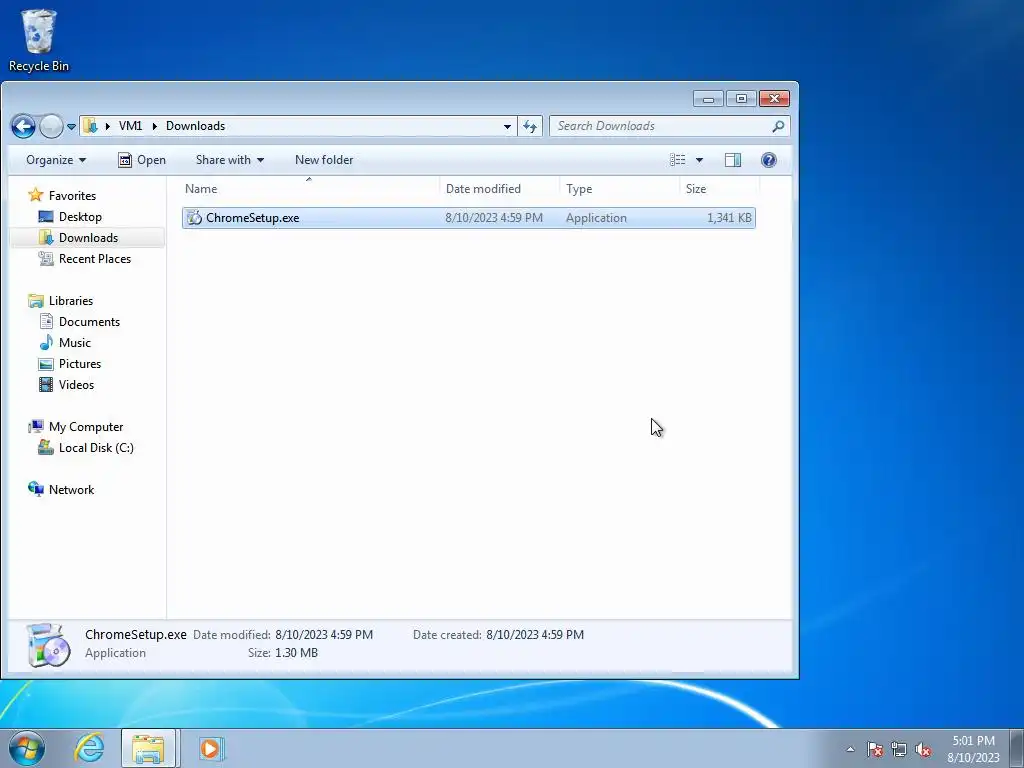Screen dimensions: 1024x768
Task: Open the recent pages dropdown arrow
Action: tap(71, 127)
